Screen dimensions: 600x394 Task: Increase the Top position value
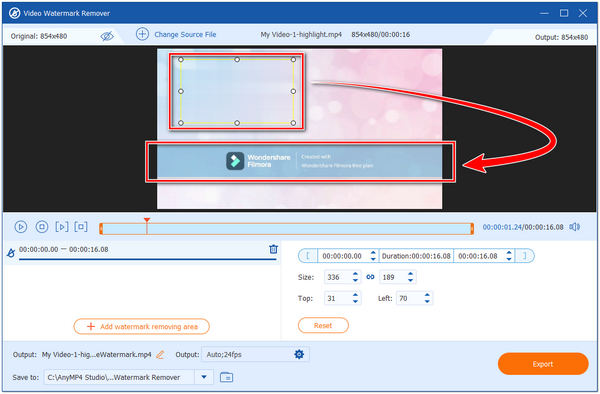point(355,295)
